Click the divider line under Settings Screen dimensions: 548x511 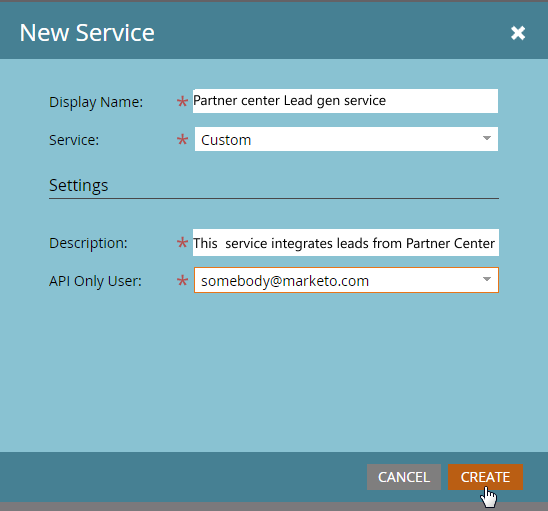[274, 199]
